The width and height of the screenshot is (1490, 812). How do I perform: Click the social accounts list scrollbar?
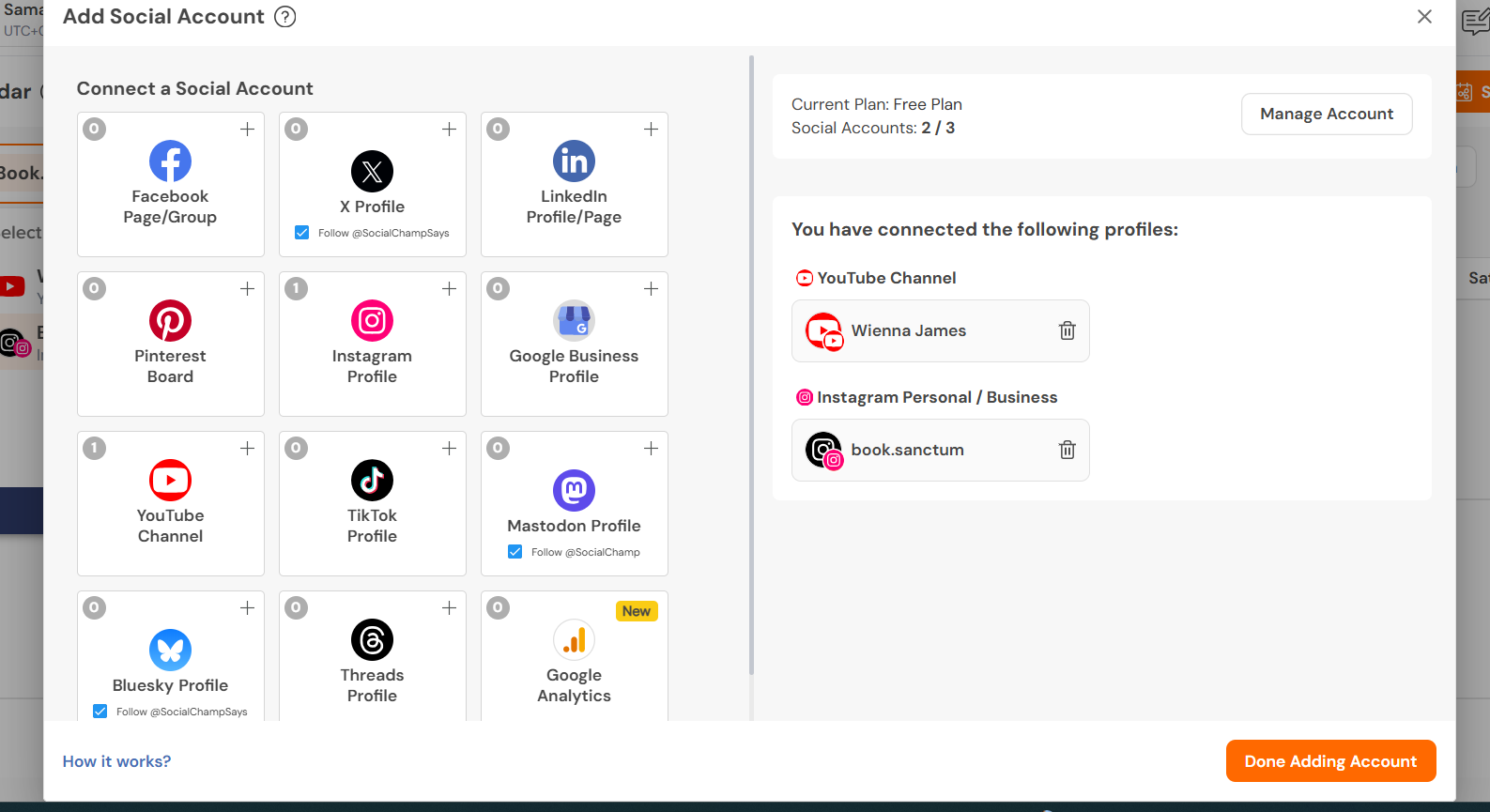coord(751,366)
